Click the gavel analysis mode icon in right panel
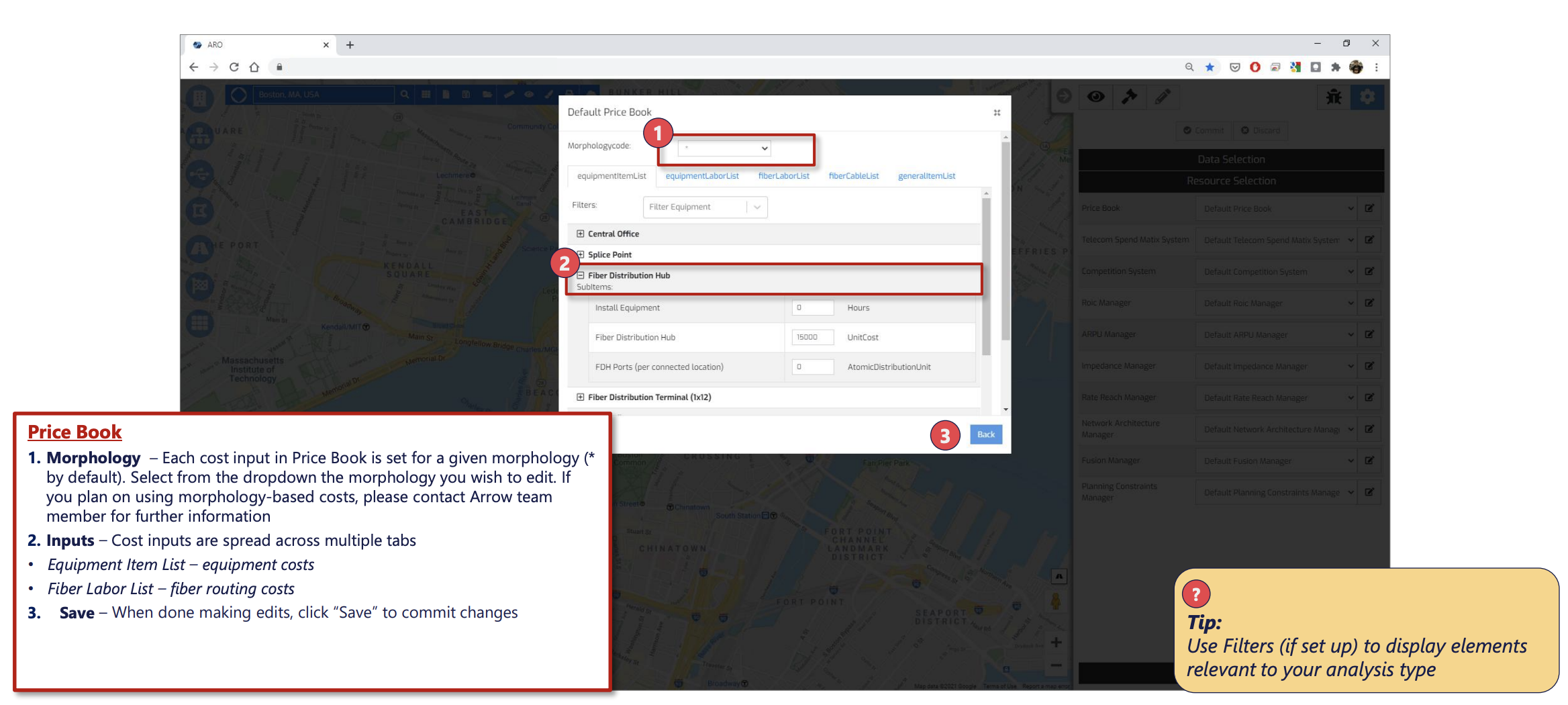Viewport: 1568px width, 705px height. [x=1129, y=97]
